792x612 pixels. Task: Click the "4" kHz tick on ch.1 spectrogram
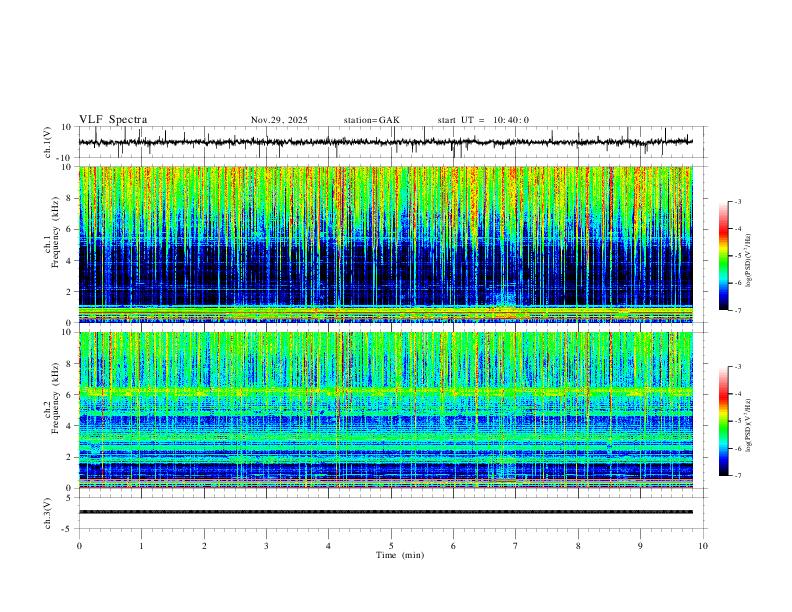pos(69,261)
